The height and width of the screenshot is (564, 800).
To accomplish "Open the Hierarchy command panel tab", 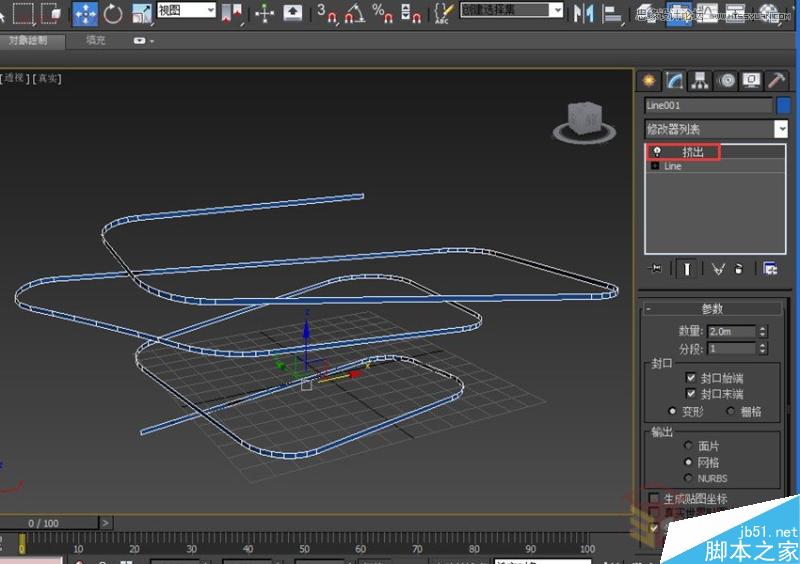I will coord(701,81).
